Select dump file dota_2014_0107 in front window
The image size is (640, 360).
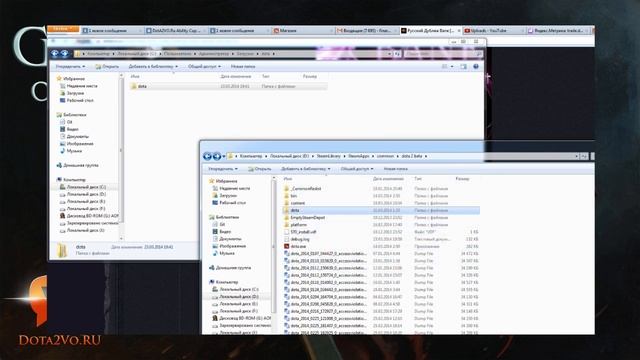tap(325, 253)
